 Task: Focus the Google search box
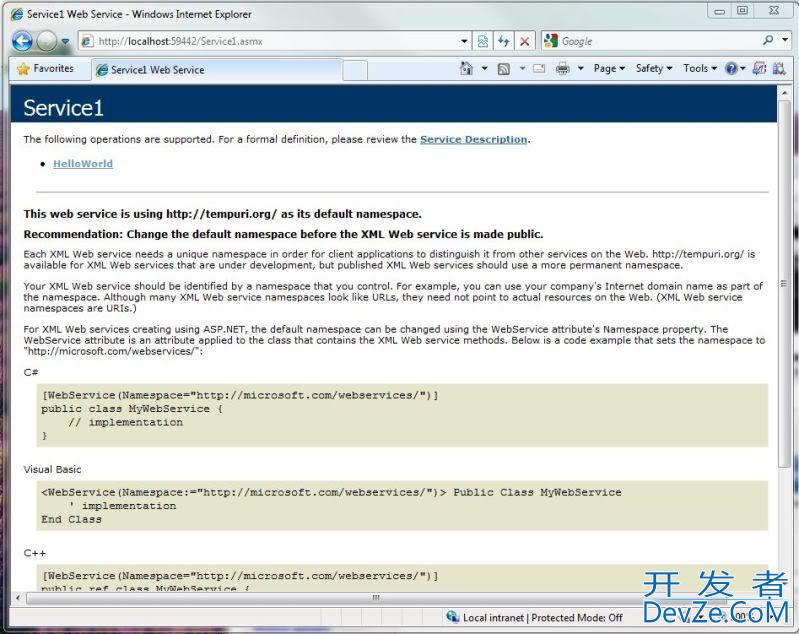(659, 41)
